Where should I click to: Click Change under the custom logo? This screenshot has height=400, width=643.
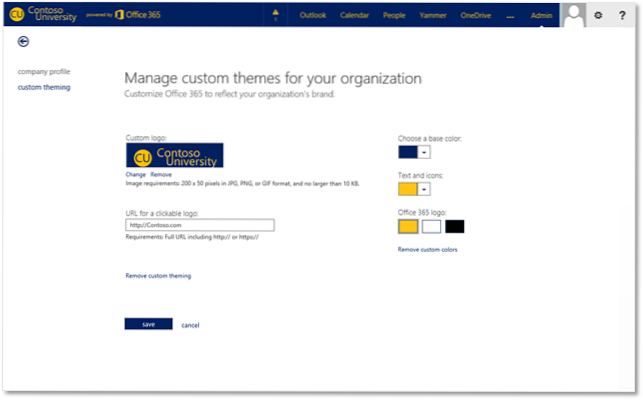tap(136, 174)
